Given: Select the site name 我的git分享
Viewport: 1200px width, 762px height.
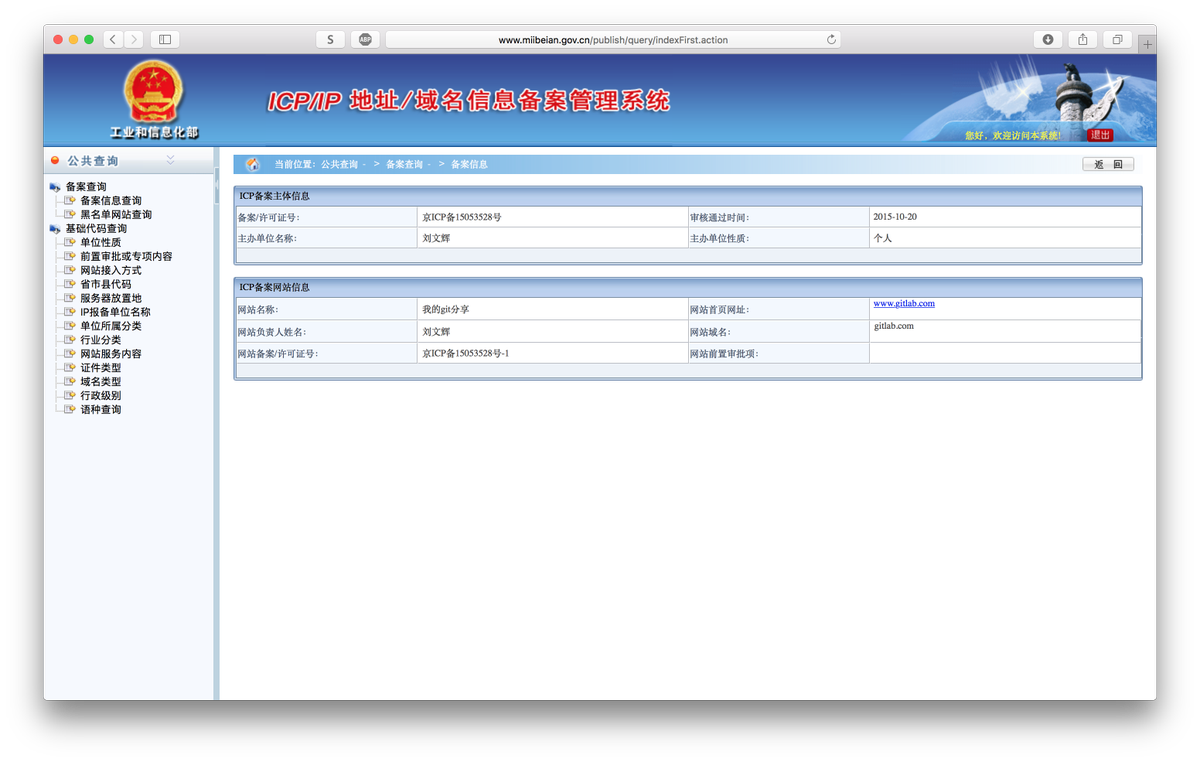Looking at the screenshot, I should (x=446, y=309).
